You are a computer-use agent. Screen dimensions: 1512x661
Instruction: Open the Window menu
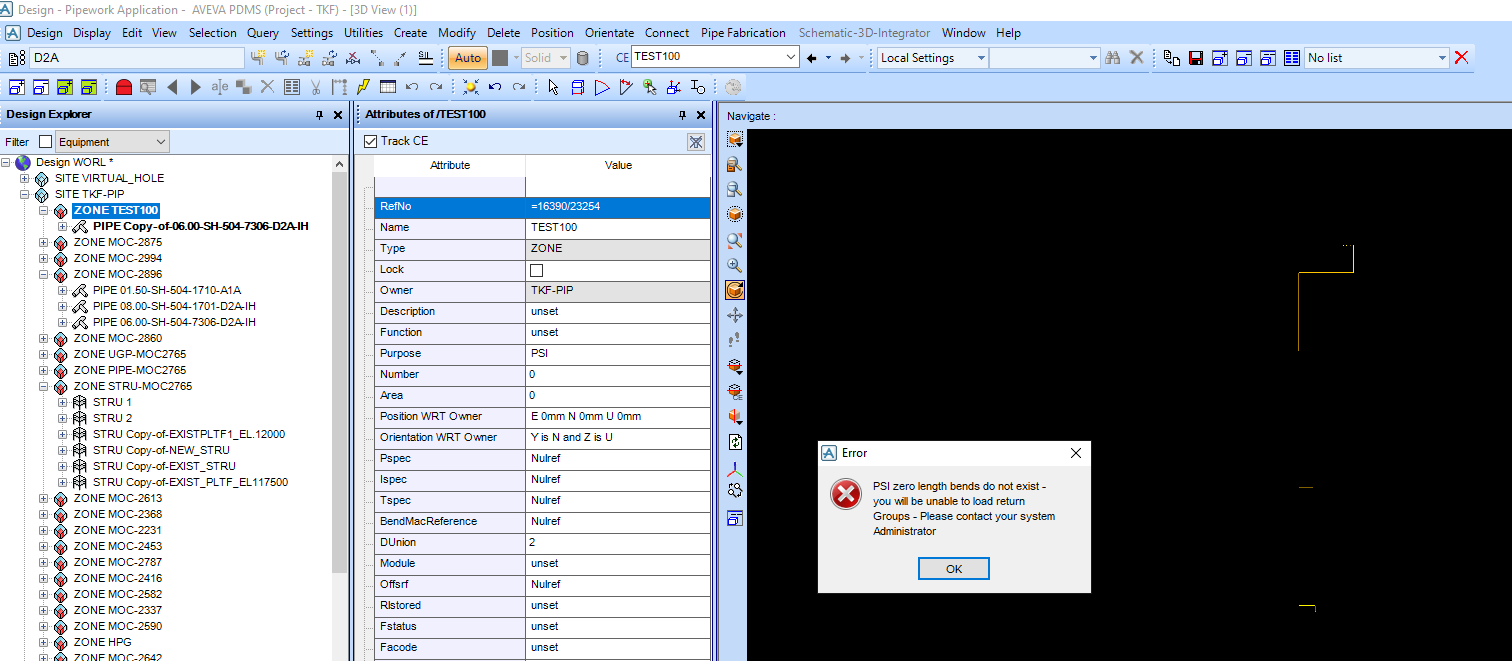[x=963, y=33]
